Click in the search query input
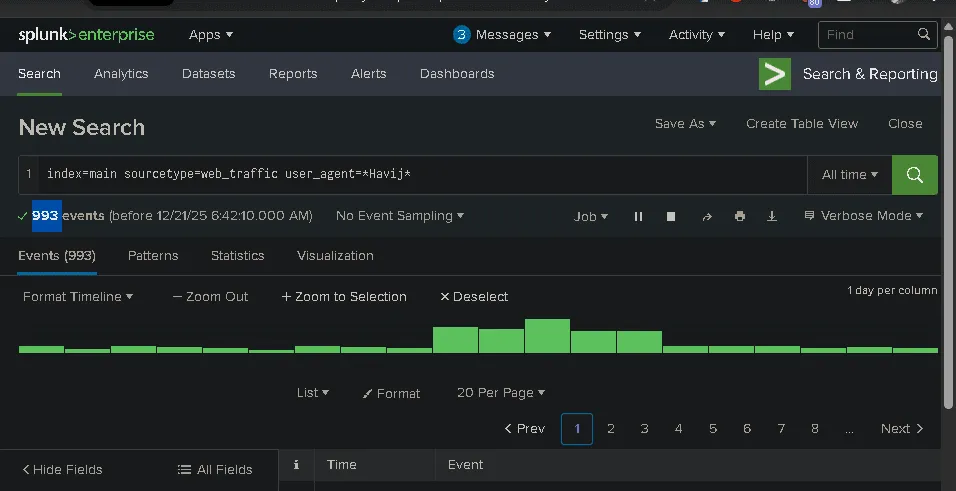The image size is (956, 491). [420, 175]
